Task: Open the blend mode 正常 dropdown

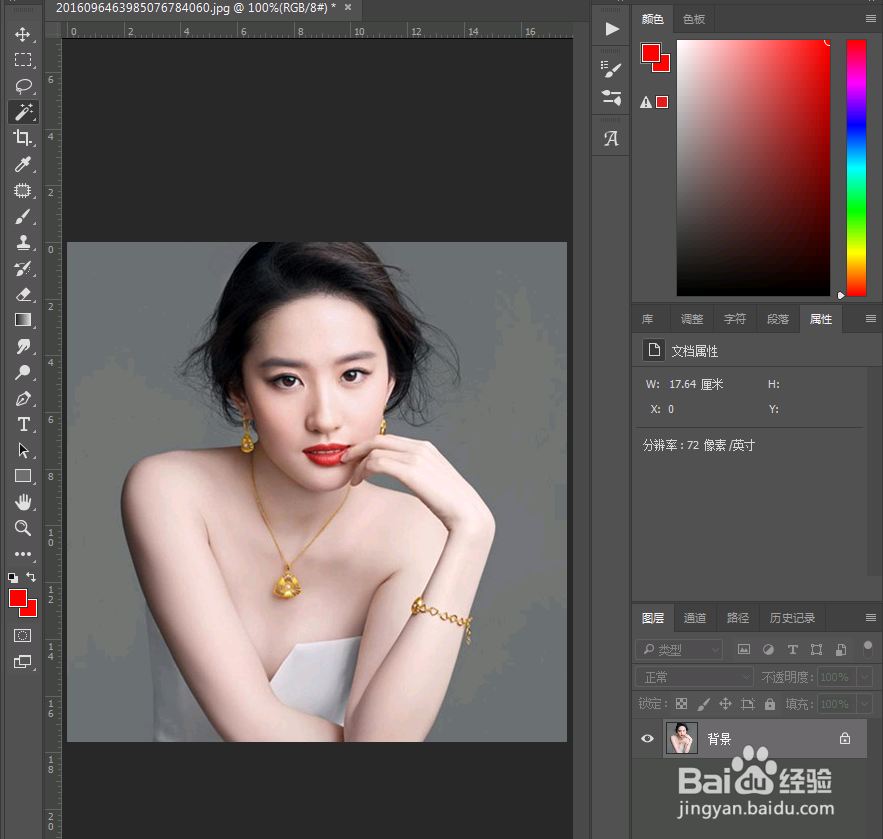Action: [694, 677]
